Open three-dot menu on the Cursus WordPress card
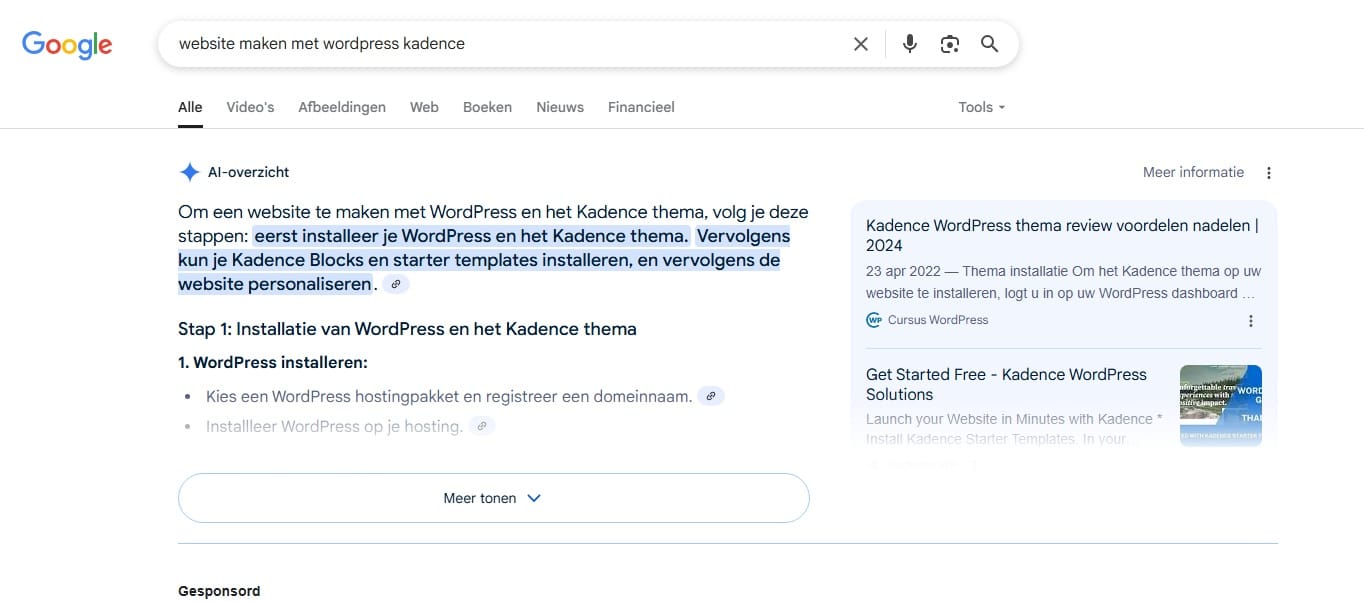Image resolution: width=1364 pixels, height=602 pixels. tap(1250, 321)
